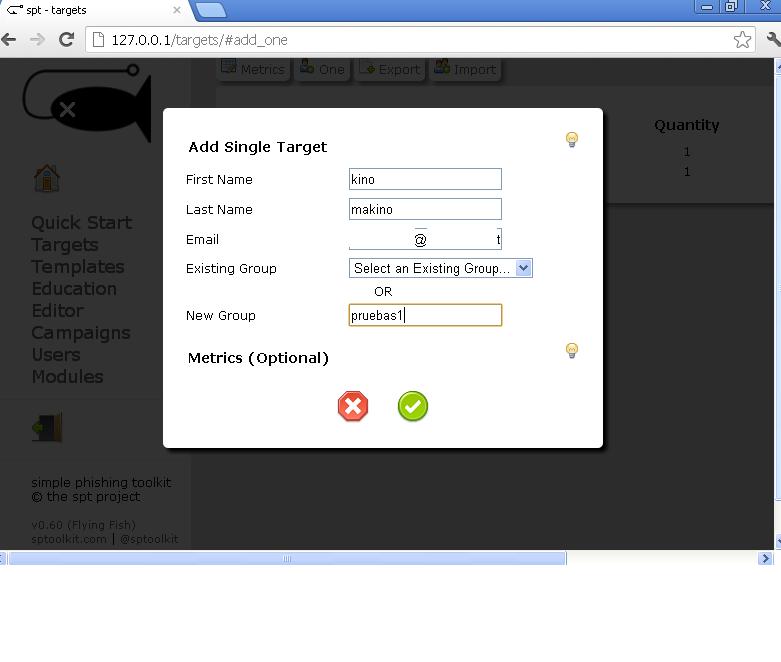Open the Campaigns menu in the sidebar
Image resolution: width=781 pixels, height=662 pixels.
[80, 333]
